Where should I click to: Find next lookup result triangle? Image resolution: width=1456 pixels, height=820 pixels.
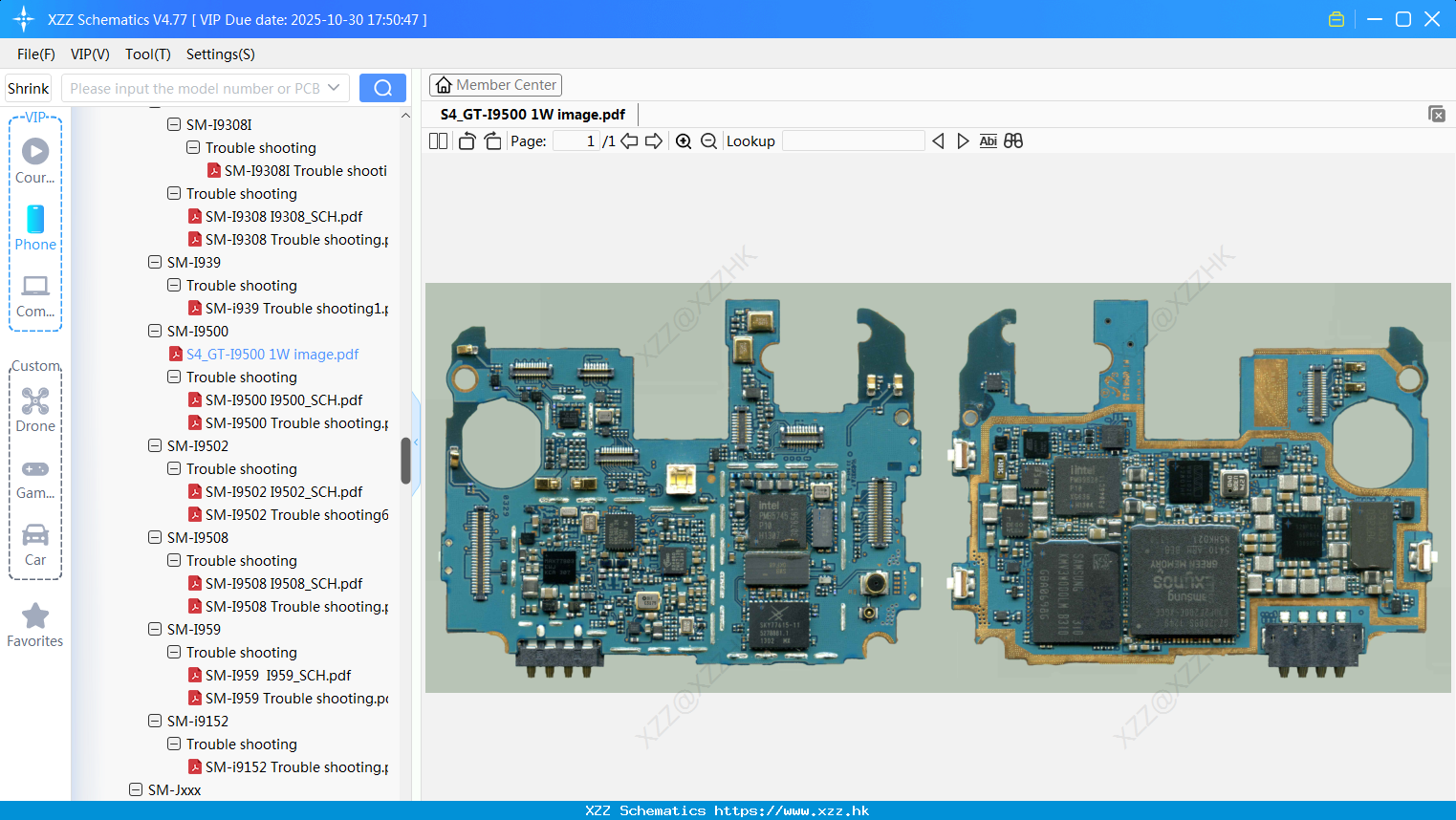pos(963,140)
